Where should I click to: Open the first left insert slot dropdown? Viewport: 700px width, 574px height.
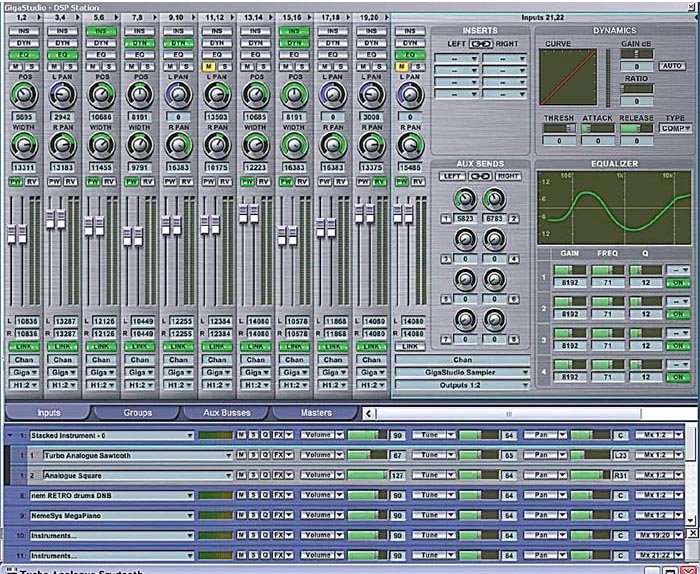coord(456,58)
